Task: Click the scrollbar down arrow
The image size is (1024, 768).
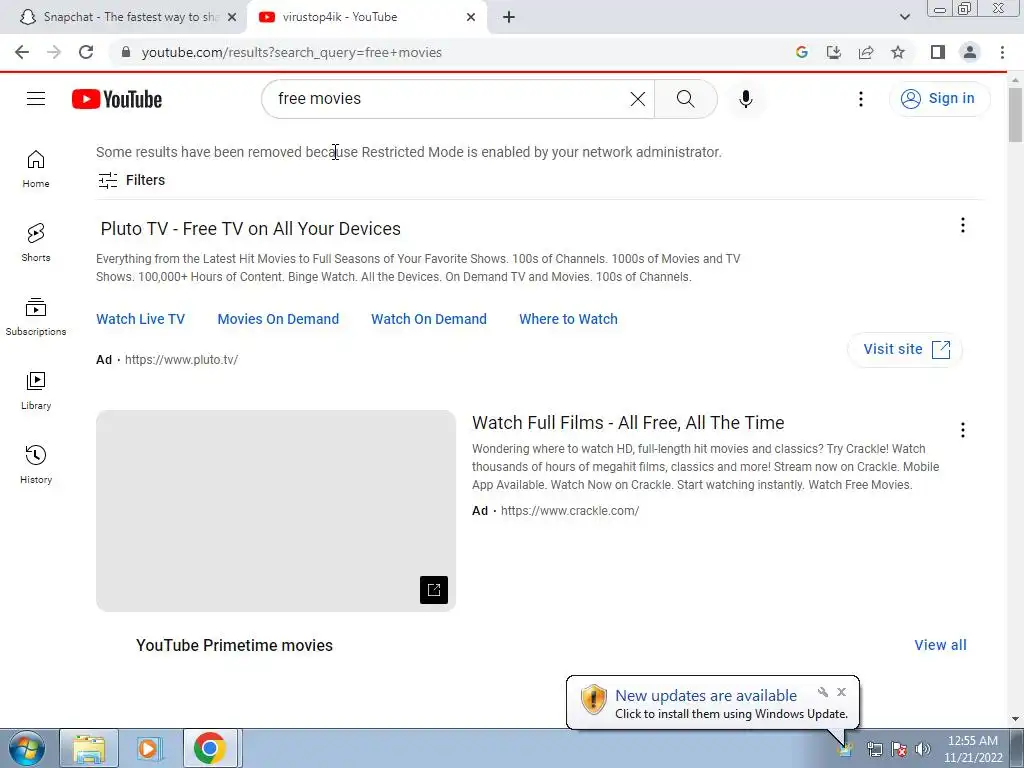Action: pos(1015,719)
